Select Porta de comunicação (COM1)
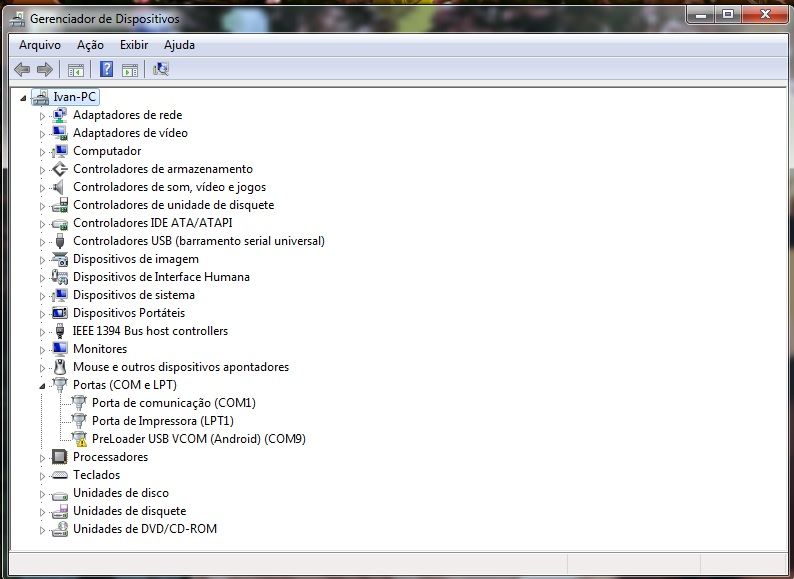This screenshot has width=794, height=579. point(174,403)
